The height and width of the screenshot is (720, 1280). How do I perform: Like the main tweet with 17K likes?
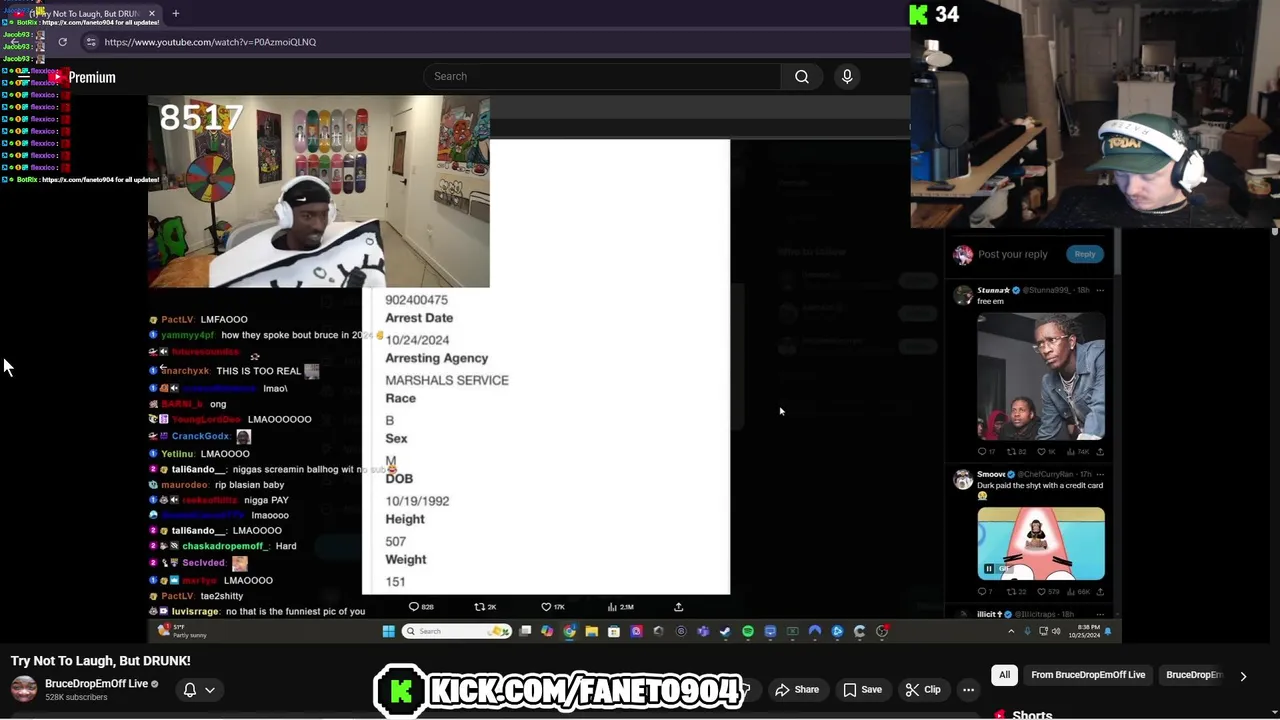[546, 607]
